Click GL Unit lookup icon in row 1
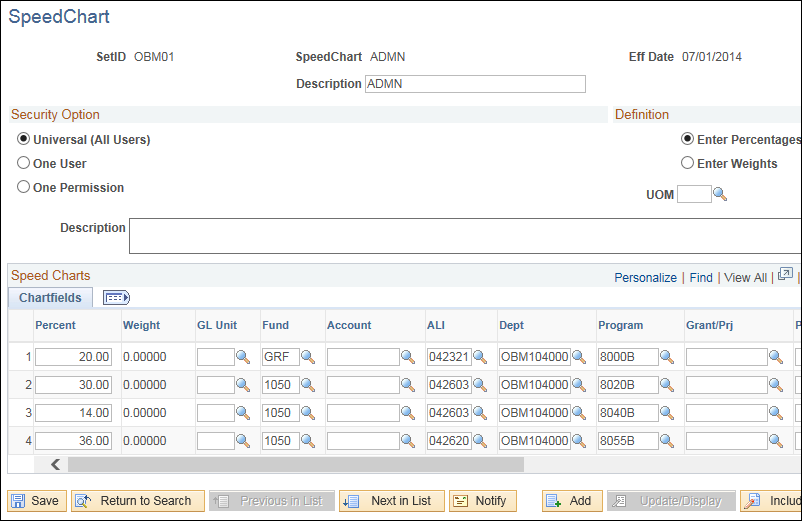The height and width of the screenshot is (521, 802). [x=243, y=357]
